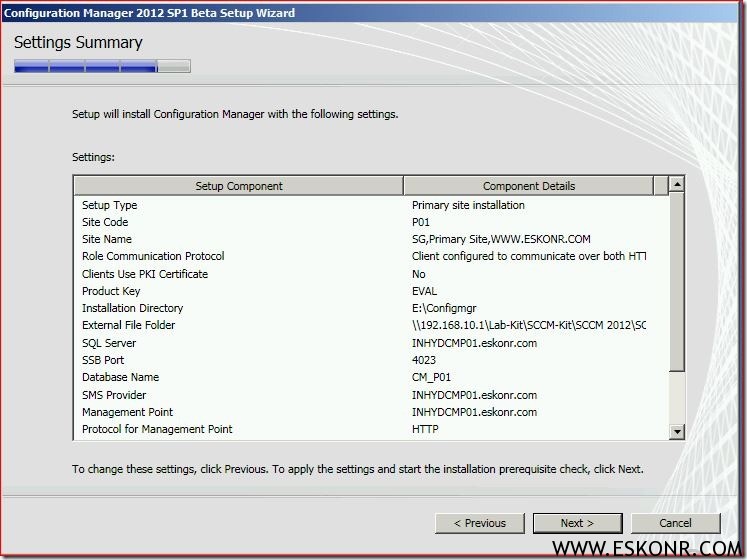
Task: Click the scroll down arrow in settings list
Action: [x=677, y=432]
